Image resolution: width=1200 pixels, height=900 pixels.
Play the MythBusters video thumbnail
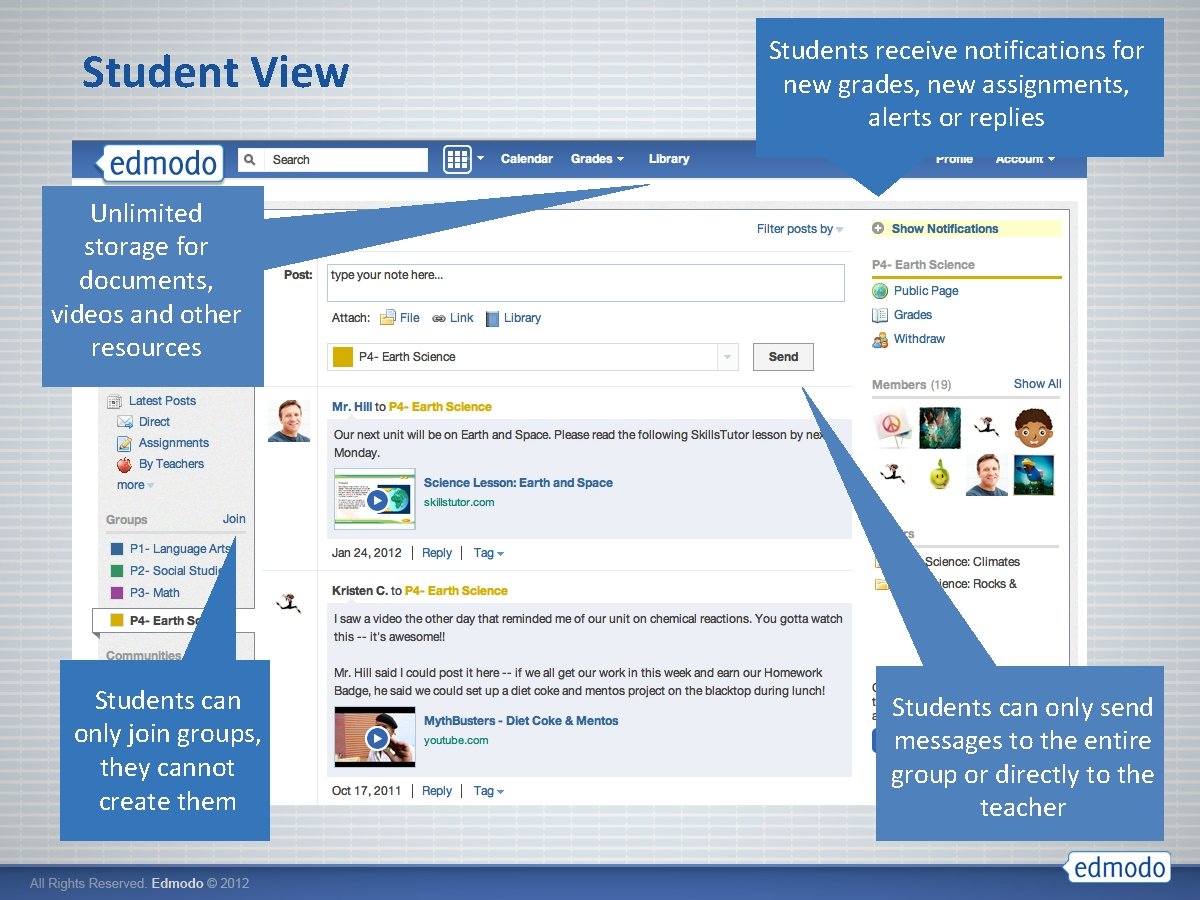[374, 738]
